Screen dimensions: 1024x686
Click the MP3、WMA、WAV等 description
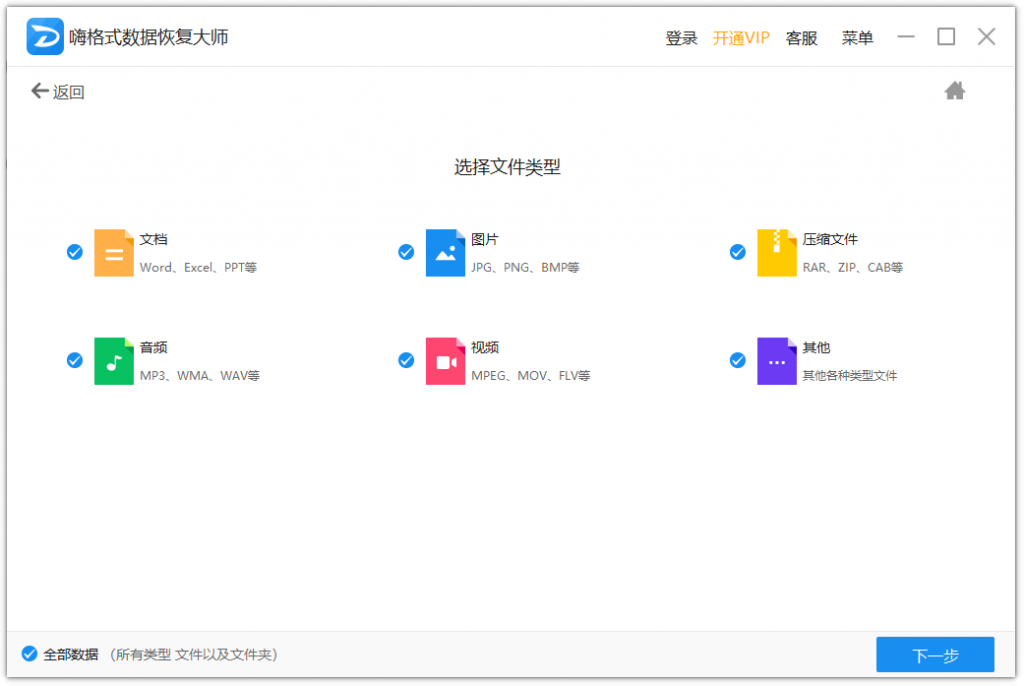coord(200,376)
